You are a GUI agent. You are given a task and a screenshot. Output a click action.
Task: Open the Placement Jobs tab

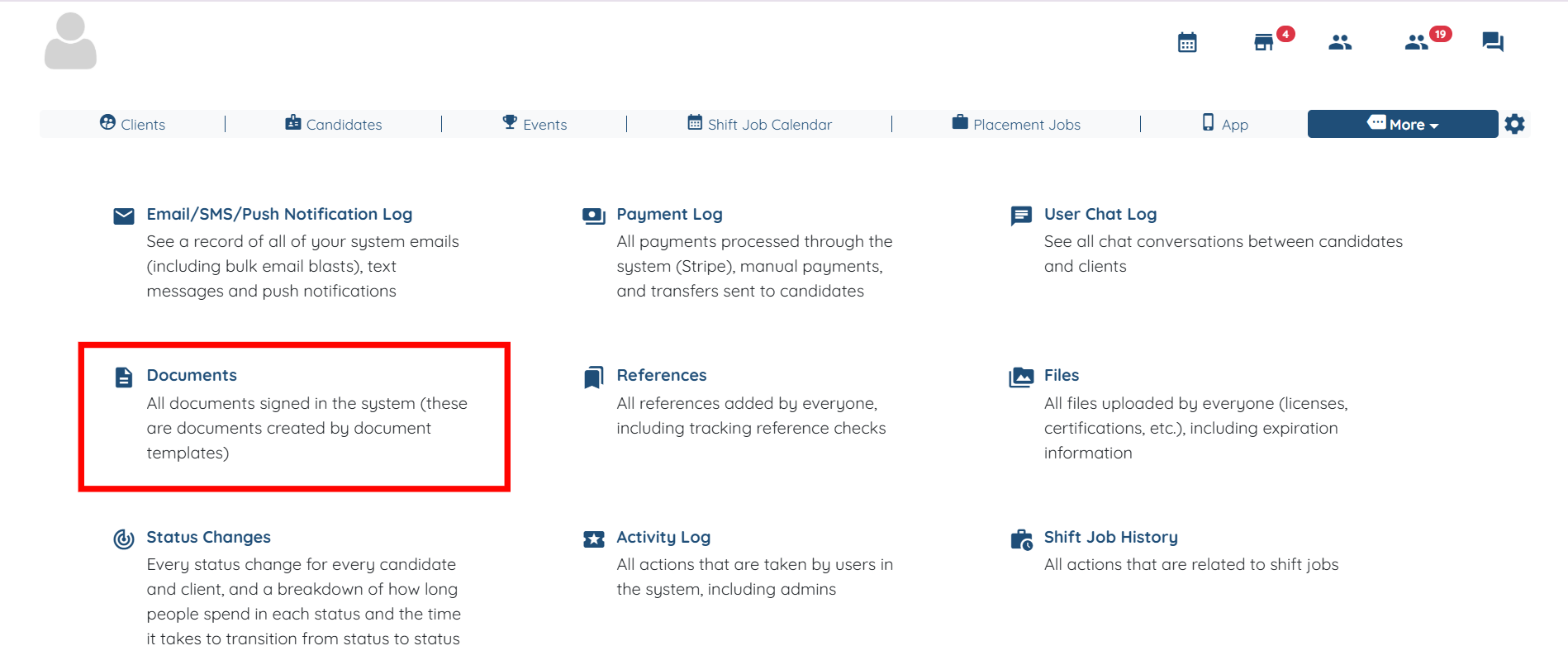pyautogui.click(x=1016, y=124)
